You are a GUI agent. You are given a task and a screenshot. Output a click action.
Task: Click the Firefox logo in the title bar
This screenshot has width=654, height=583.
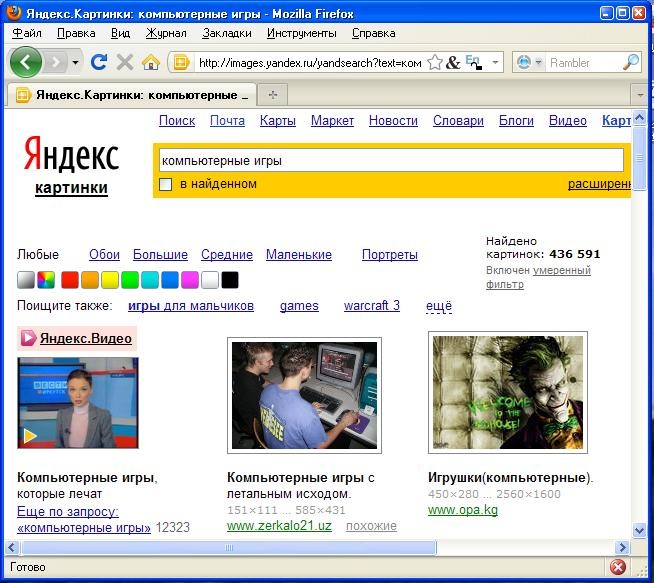[14, 13]
